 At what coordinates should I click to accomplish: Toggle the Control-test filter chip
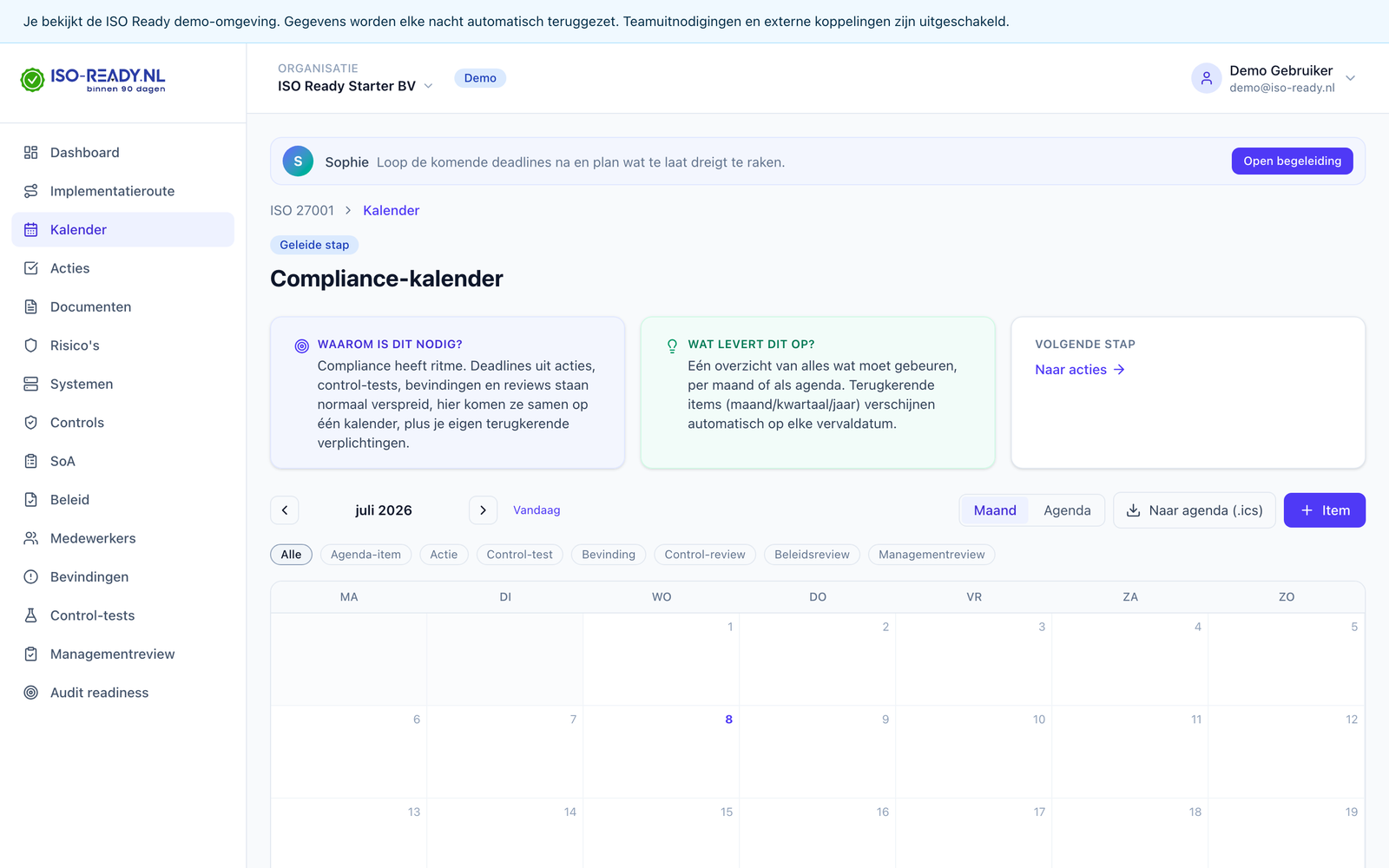point(520,555)
